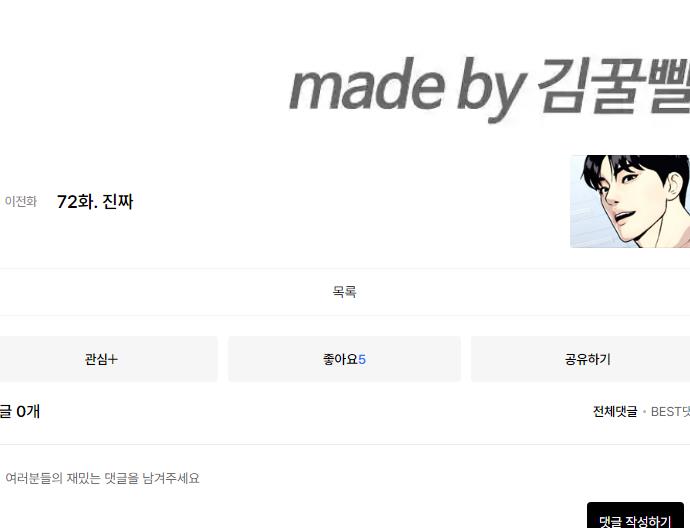Like this episode using 좋아요
This screenshot has height=528, width=690.
pyautogui.click(x=344, y=359)
